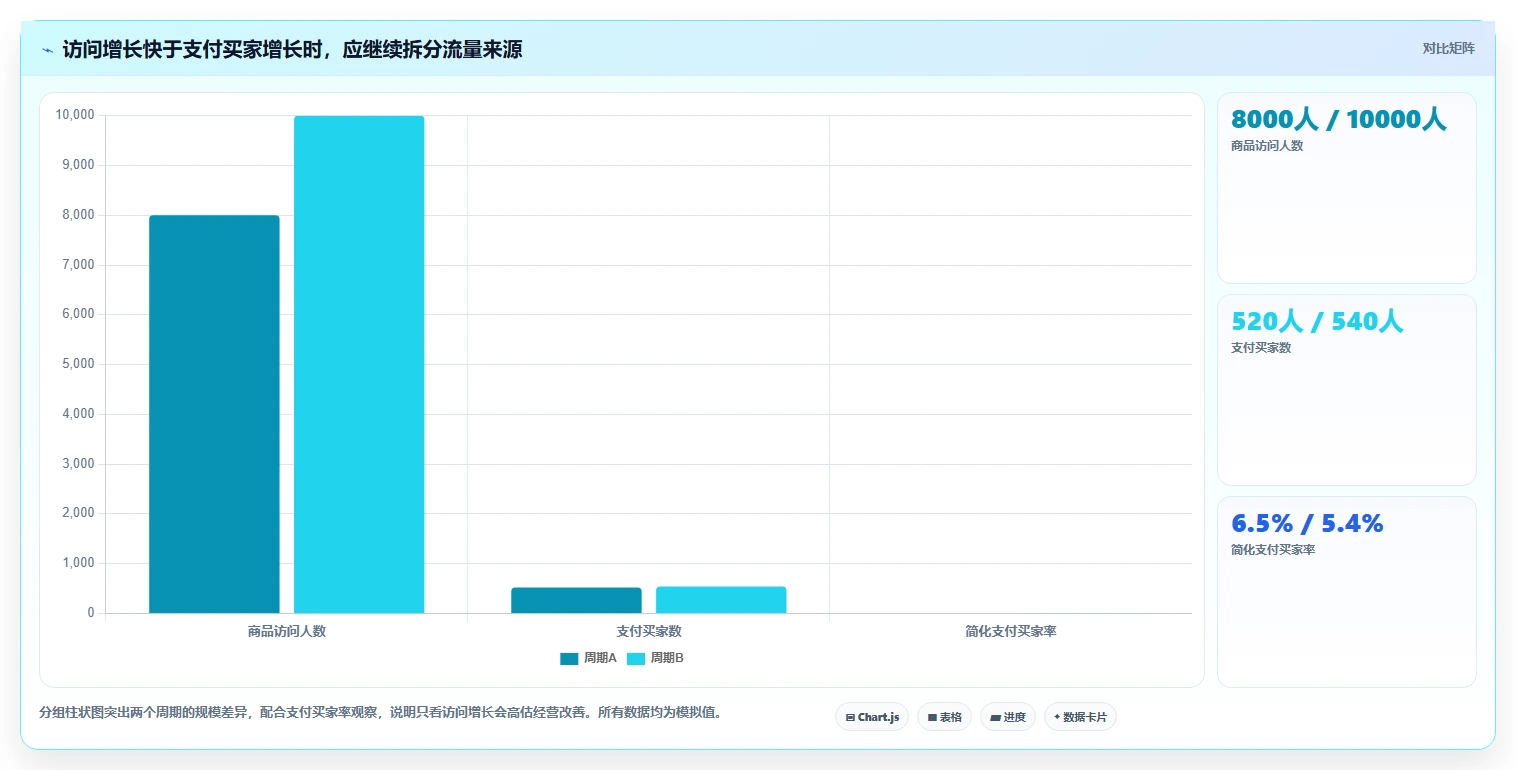Click the 周期A legend color swatch
Viewport: 1516px width, 770px height.
[x=569, y=658]
